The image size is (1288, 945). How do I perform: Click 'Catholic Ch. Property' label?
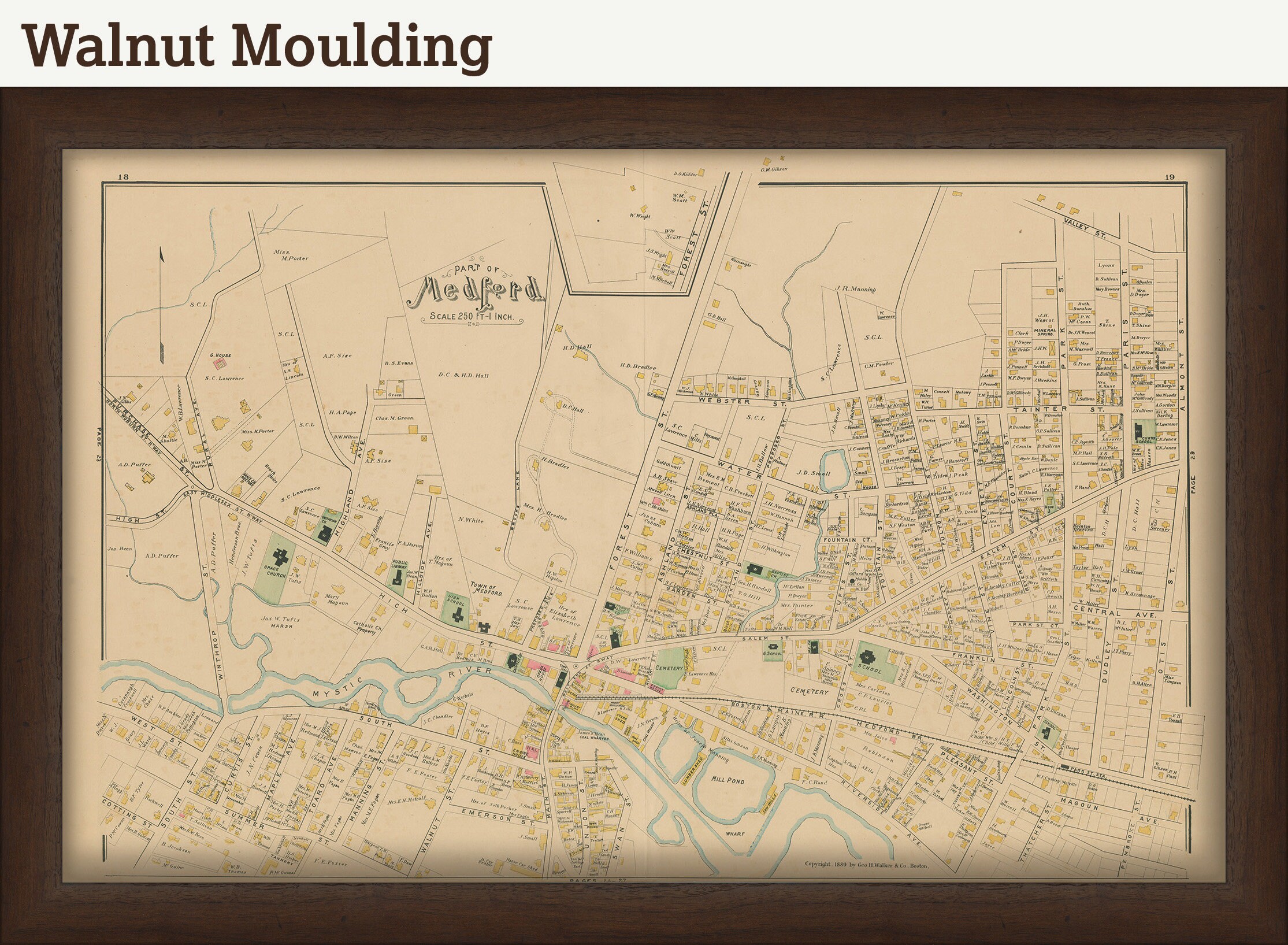368,628
